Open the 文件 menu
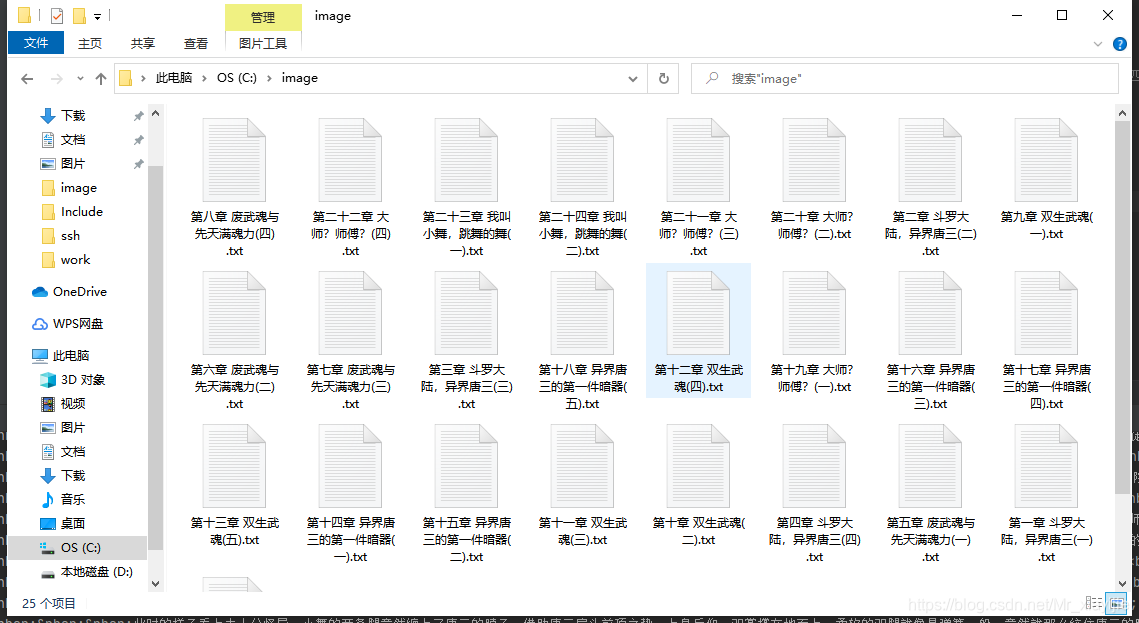The image size is (1139, 623). pyautogui.click(x=36, y=44)
